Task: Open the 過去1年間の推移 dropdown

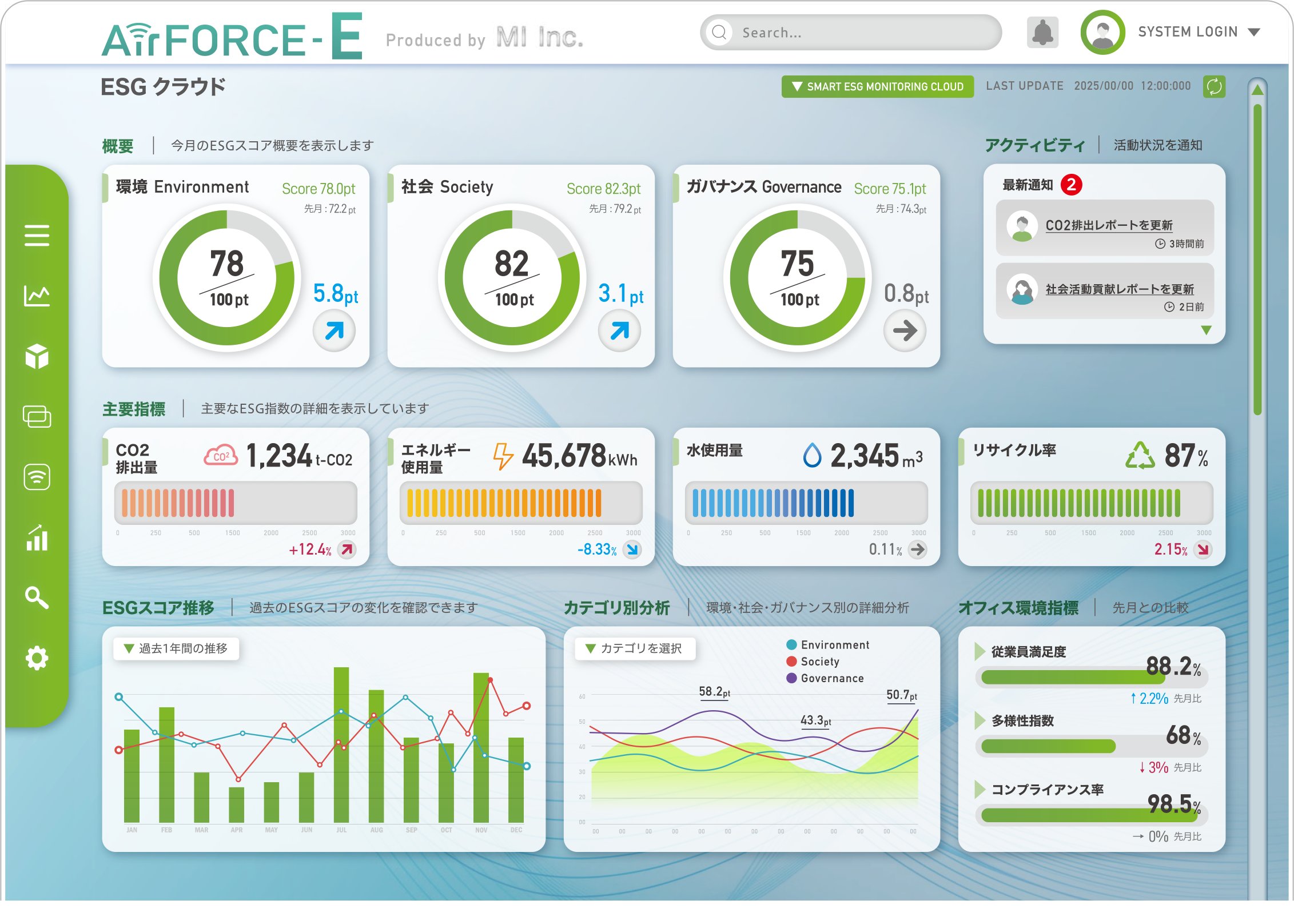Action: click(x=176, y=648)
